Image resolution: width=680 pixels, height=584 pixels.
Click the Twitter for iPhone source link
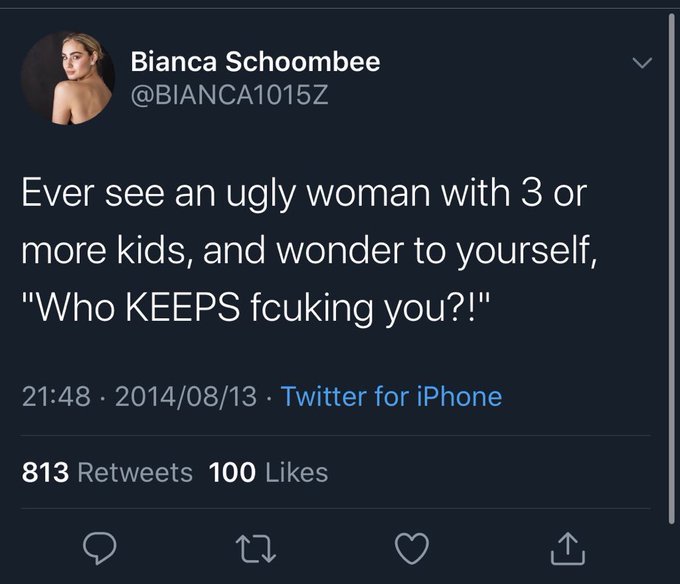coord(391,397)
